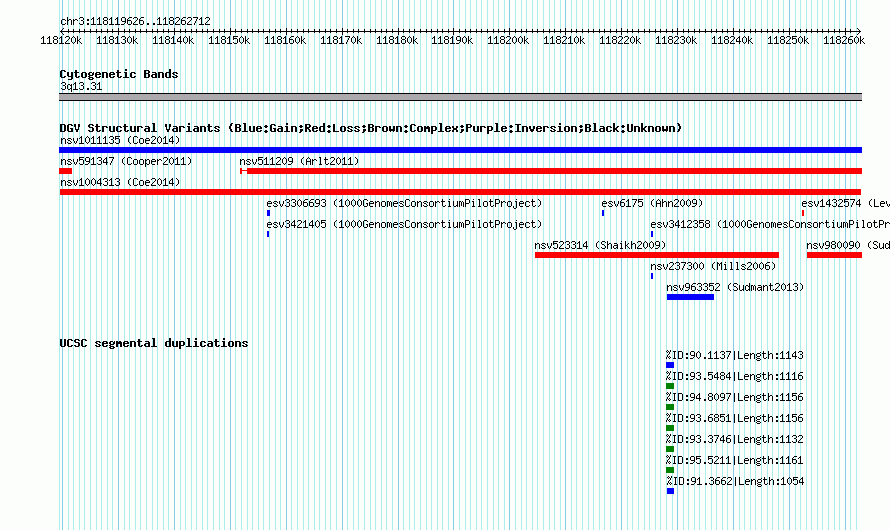Open the nsv591347 (Cooper2011) label
Screen dimensions: 890x530
[126, 161]
